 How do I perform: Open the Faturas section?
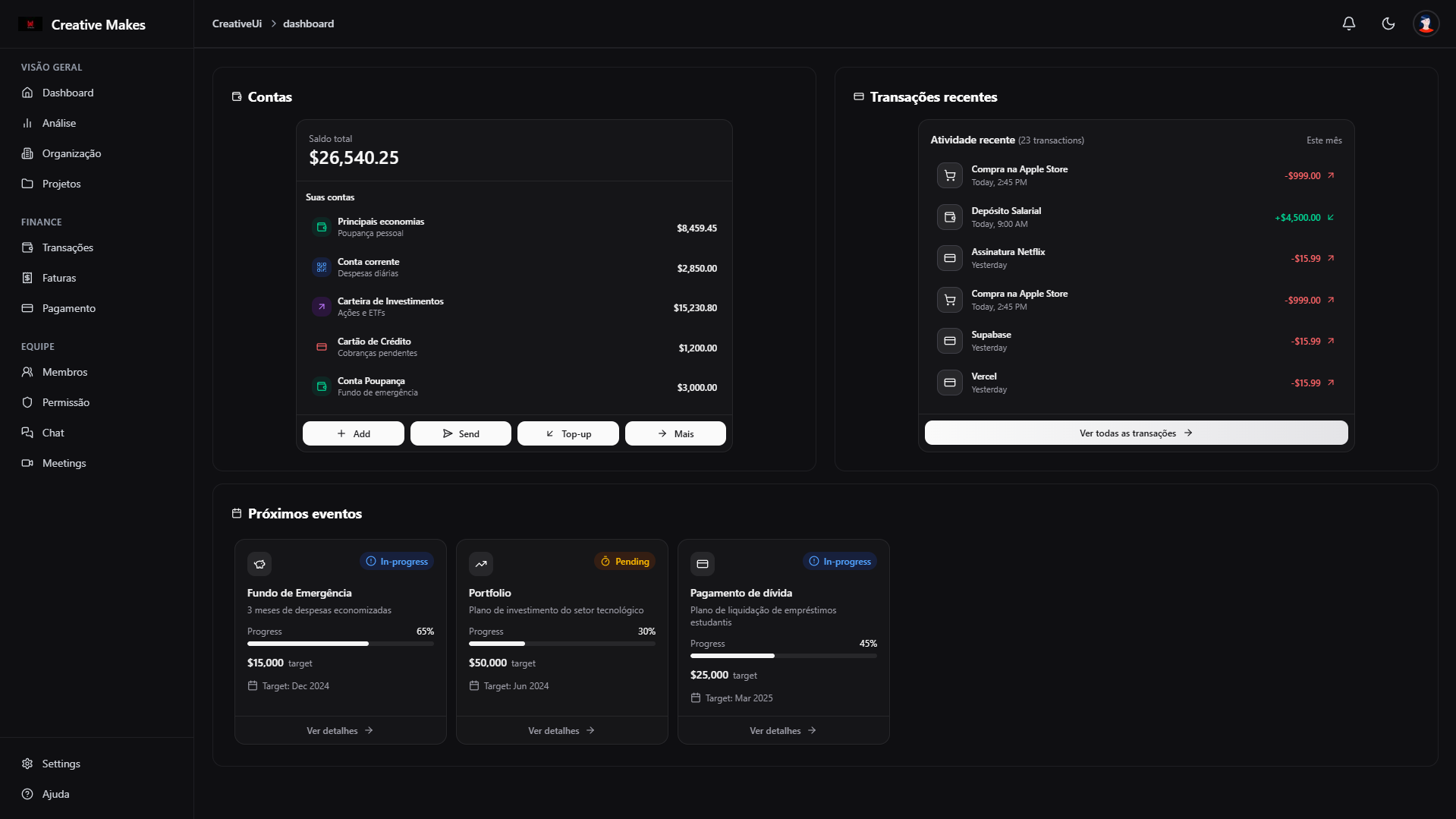pyautogui.click(x=58, y=278)
